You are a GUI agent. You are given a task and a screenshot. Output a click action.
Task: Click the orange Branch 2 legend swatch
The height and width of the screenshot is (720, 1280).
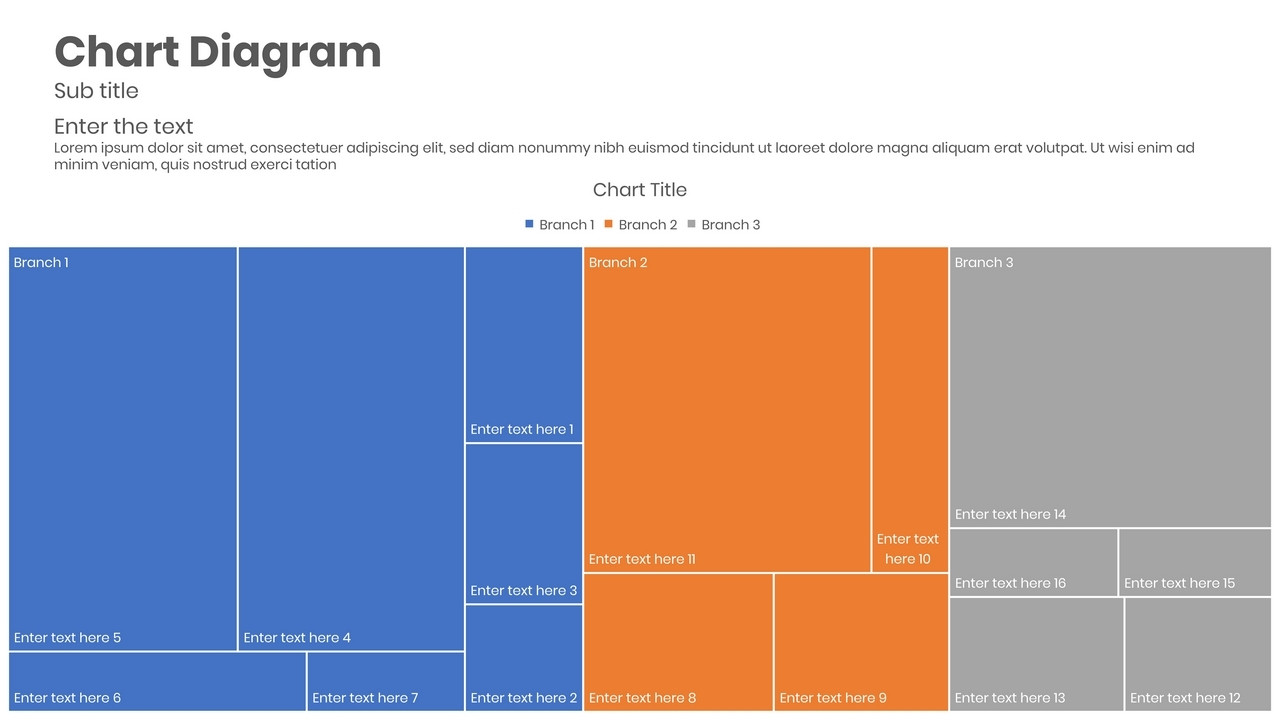pyautogui.click(x=609, y=224)
